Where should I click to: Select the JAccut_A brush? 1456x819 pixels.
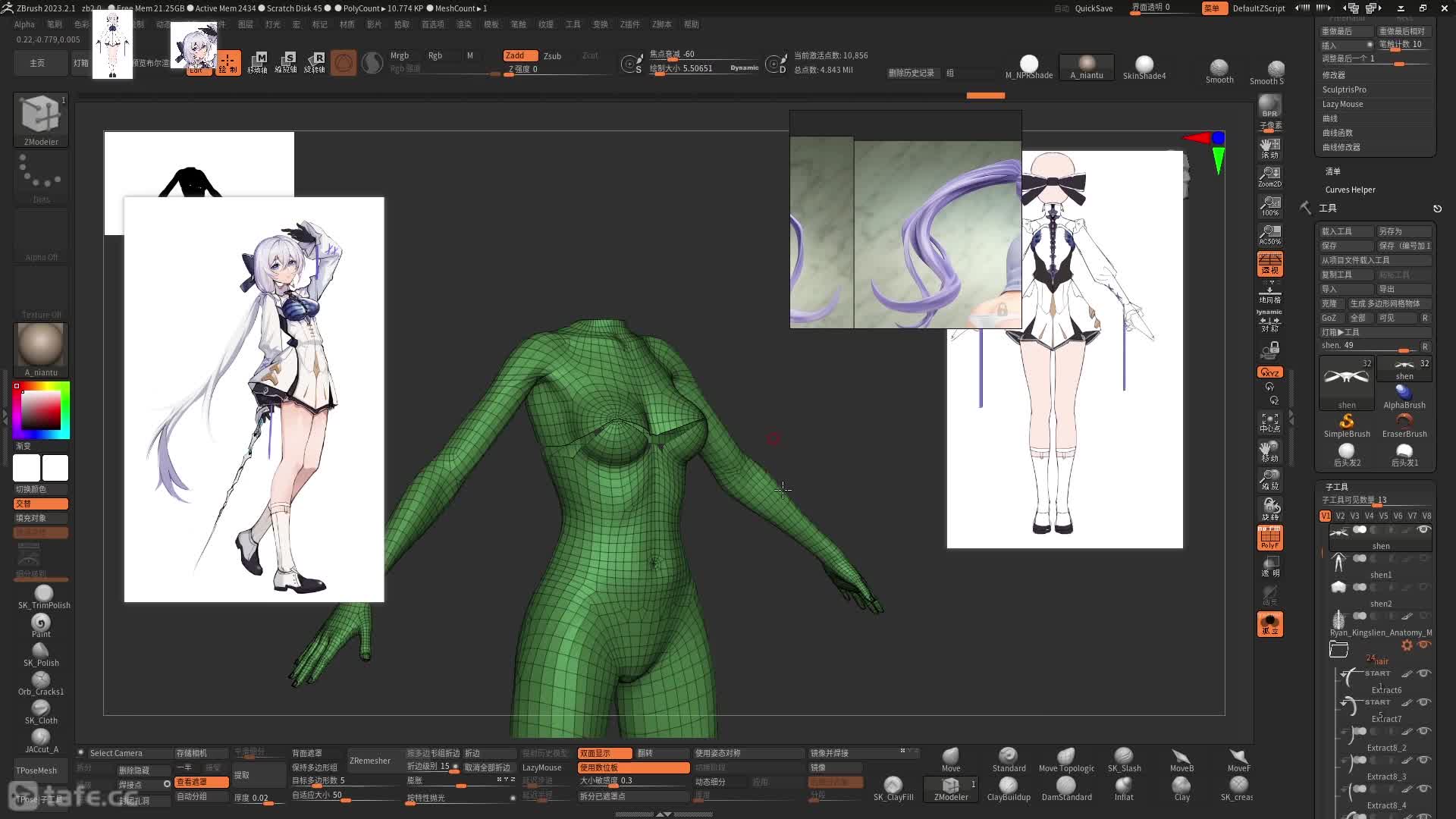click(41, 741)
